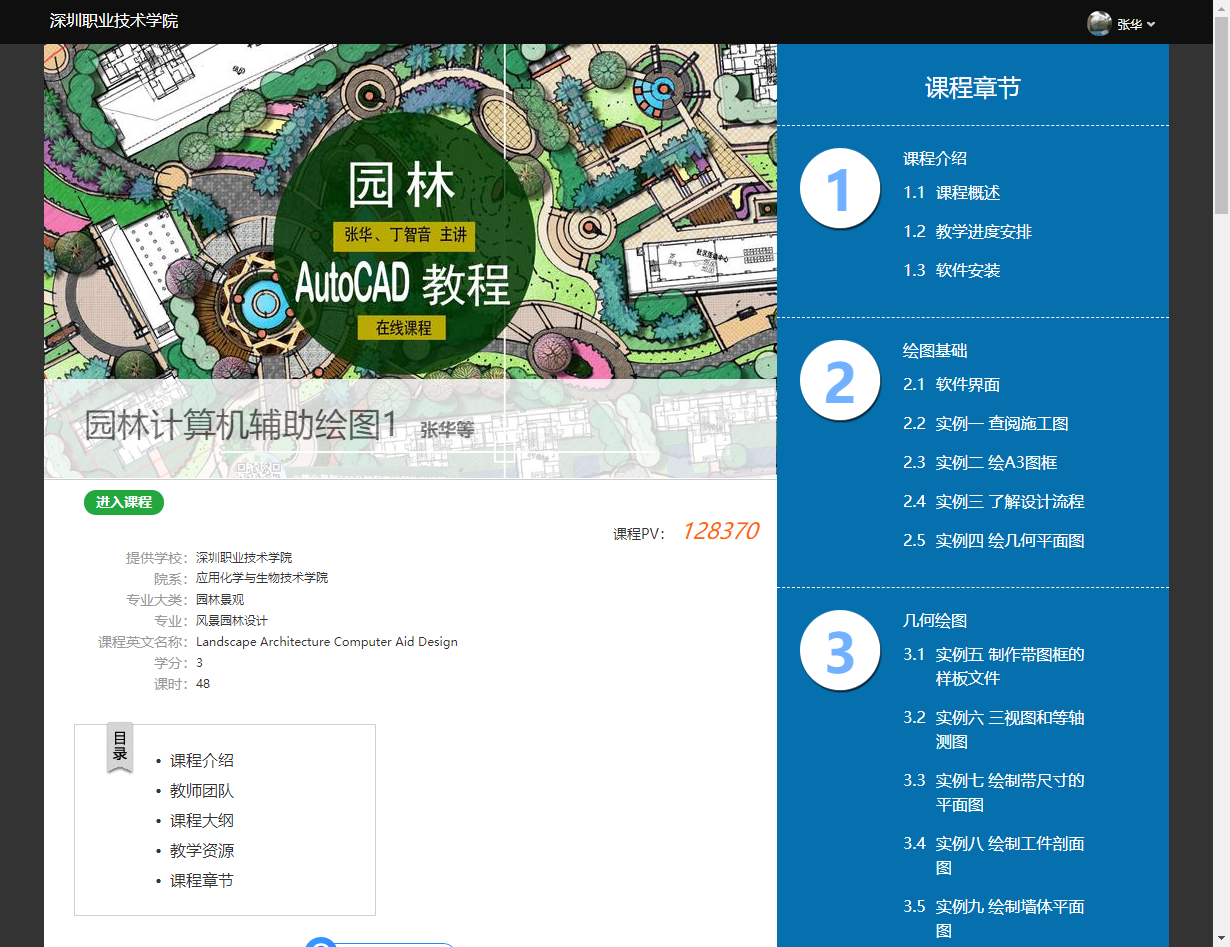
Task: Jump to 教师团队 in the 目录 list
Action: (202, 791)
